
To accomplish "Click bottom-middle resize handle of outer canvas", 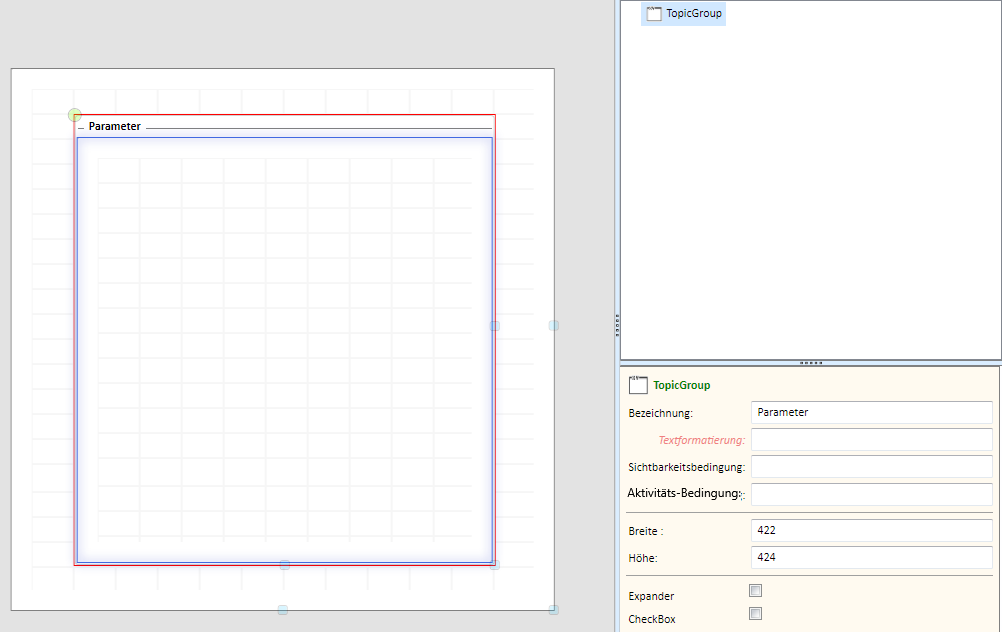I will point(283,610).
